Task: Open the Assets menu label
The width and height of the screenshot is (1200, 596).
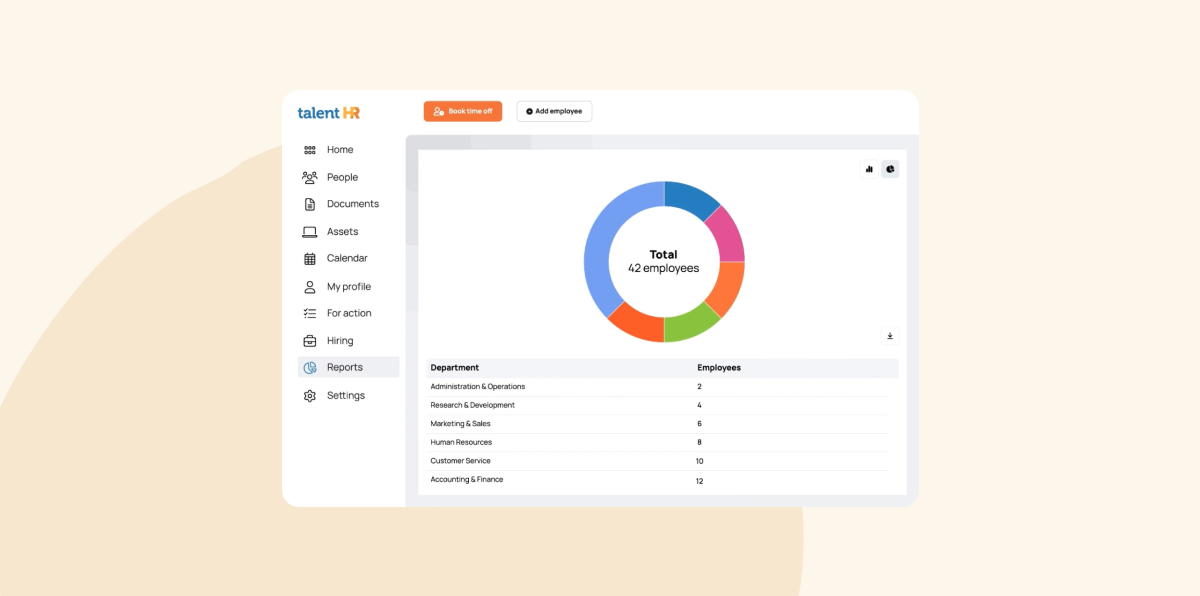Action: [x=342, y=232]
